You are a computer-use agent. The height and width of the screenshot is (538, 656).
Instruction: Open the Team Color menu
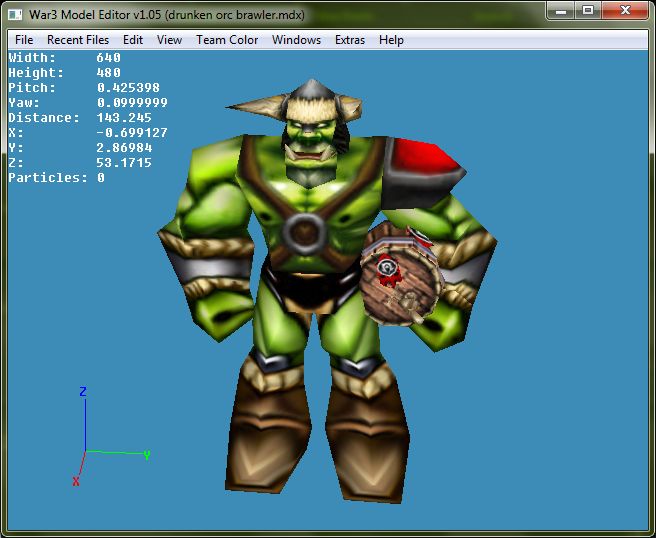[x=227, y=40]
